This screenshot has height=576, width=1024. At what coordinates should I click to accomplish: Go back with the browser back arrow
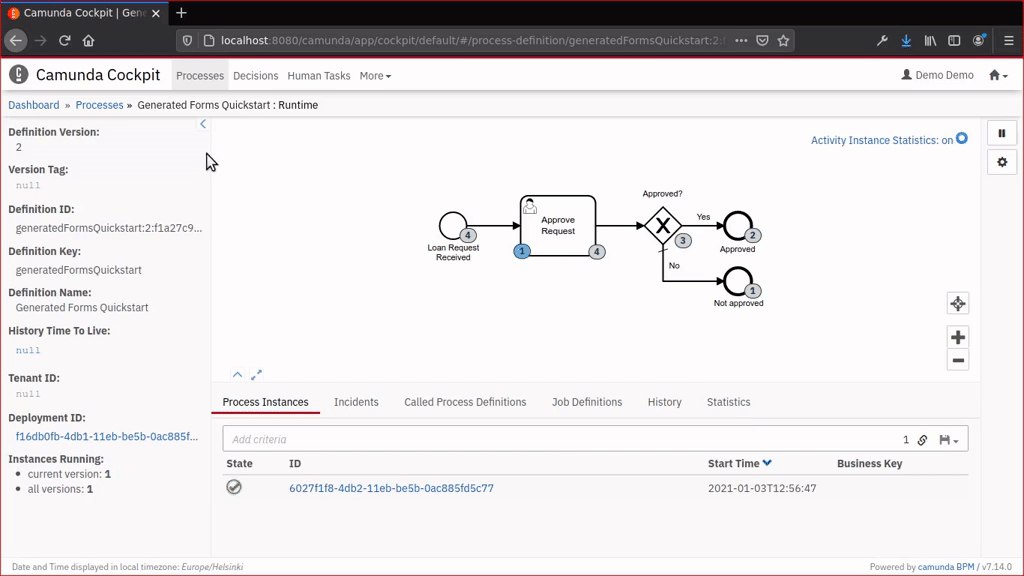click(16, 40)
